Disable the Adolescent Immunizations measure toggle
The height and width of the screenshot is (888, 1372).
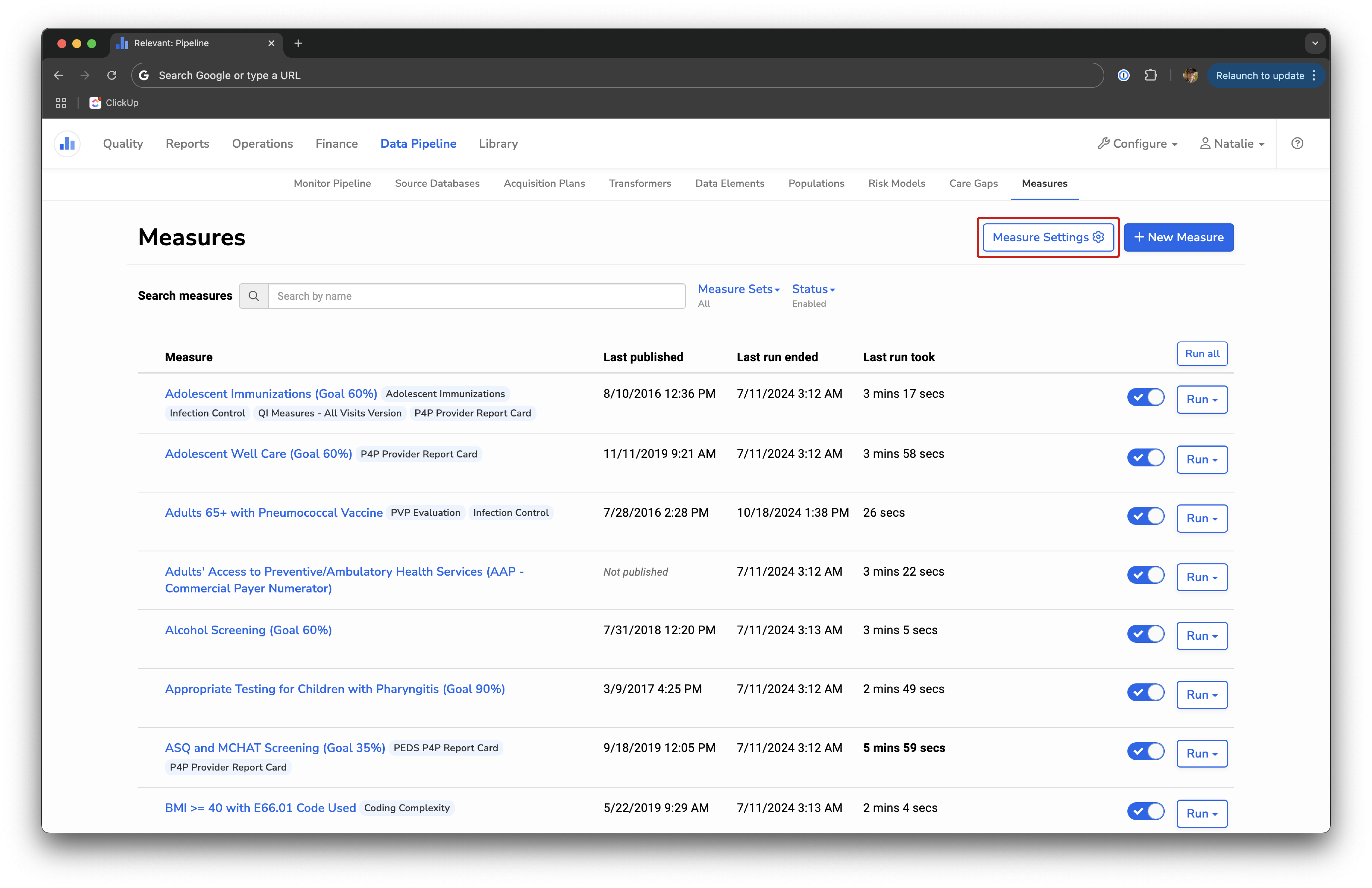pyautogui.click(x=1146, y=397)
